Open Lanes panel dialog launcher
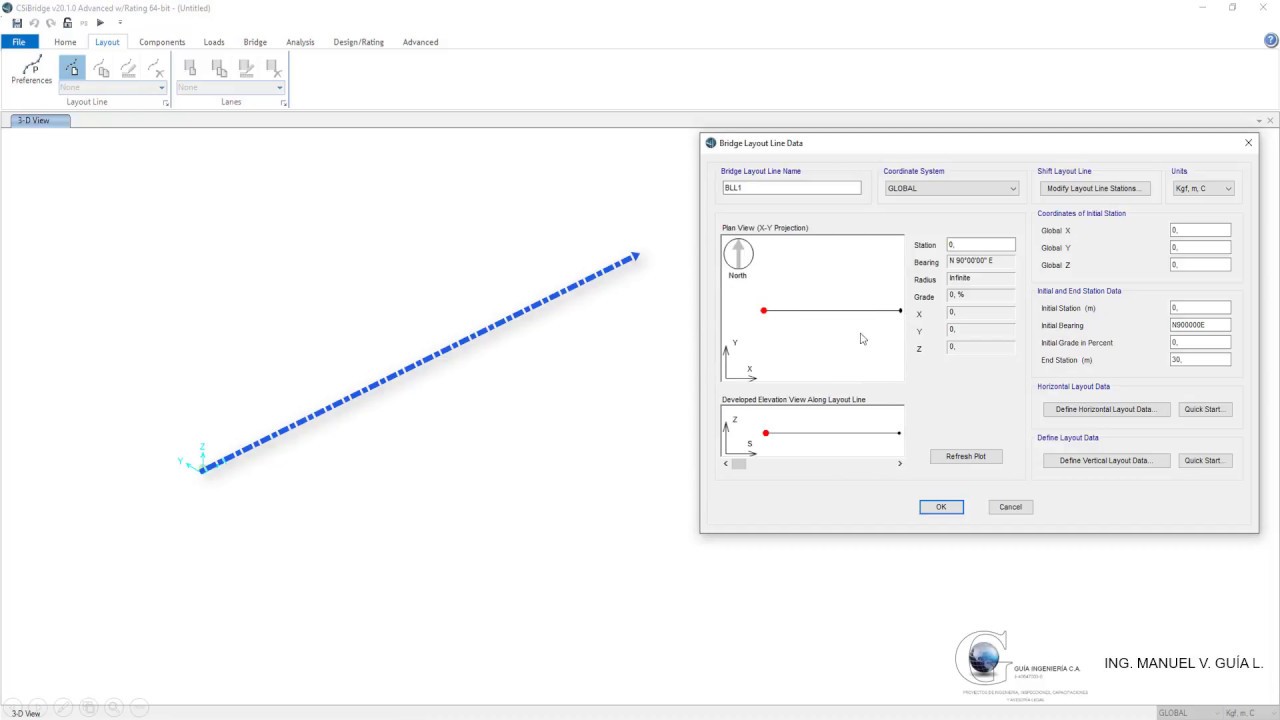 pyautogui.click(x=283, y=103)
